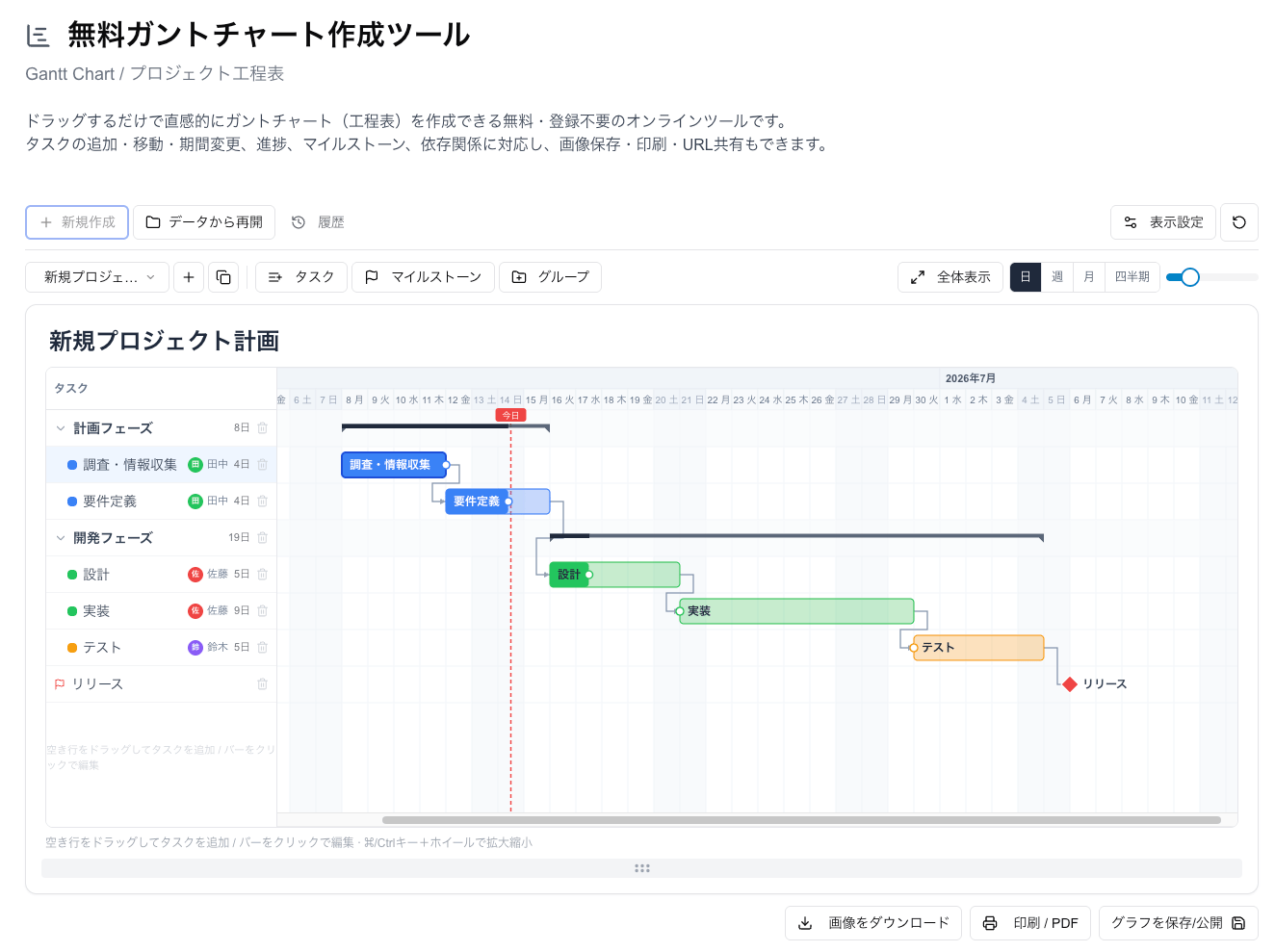The width and height of the screenshot is (1275, 952).
Task: Add a タスク from the toolbar
Action: [x=301, y=277]
